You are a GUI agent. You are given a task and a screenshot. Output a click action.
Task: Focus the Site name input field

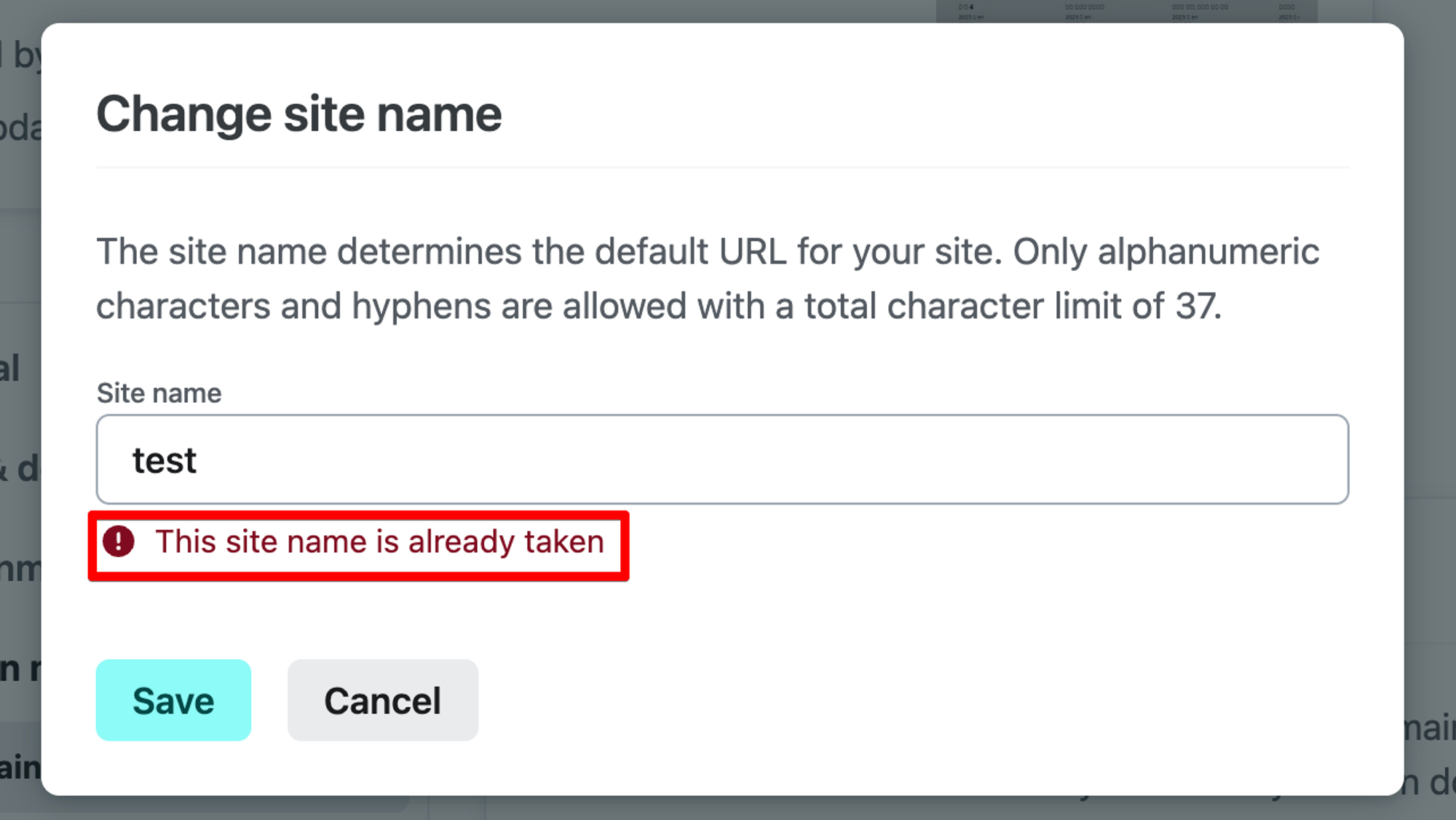coord(721,460)
